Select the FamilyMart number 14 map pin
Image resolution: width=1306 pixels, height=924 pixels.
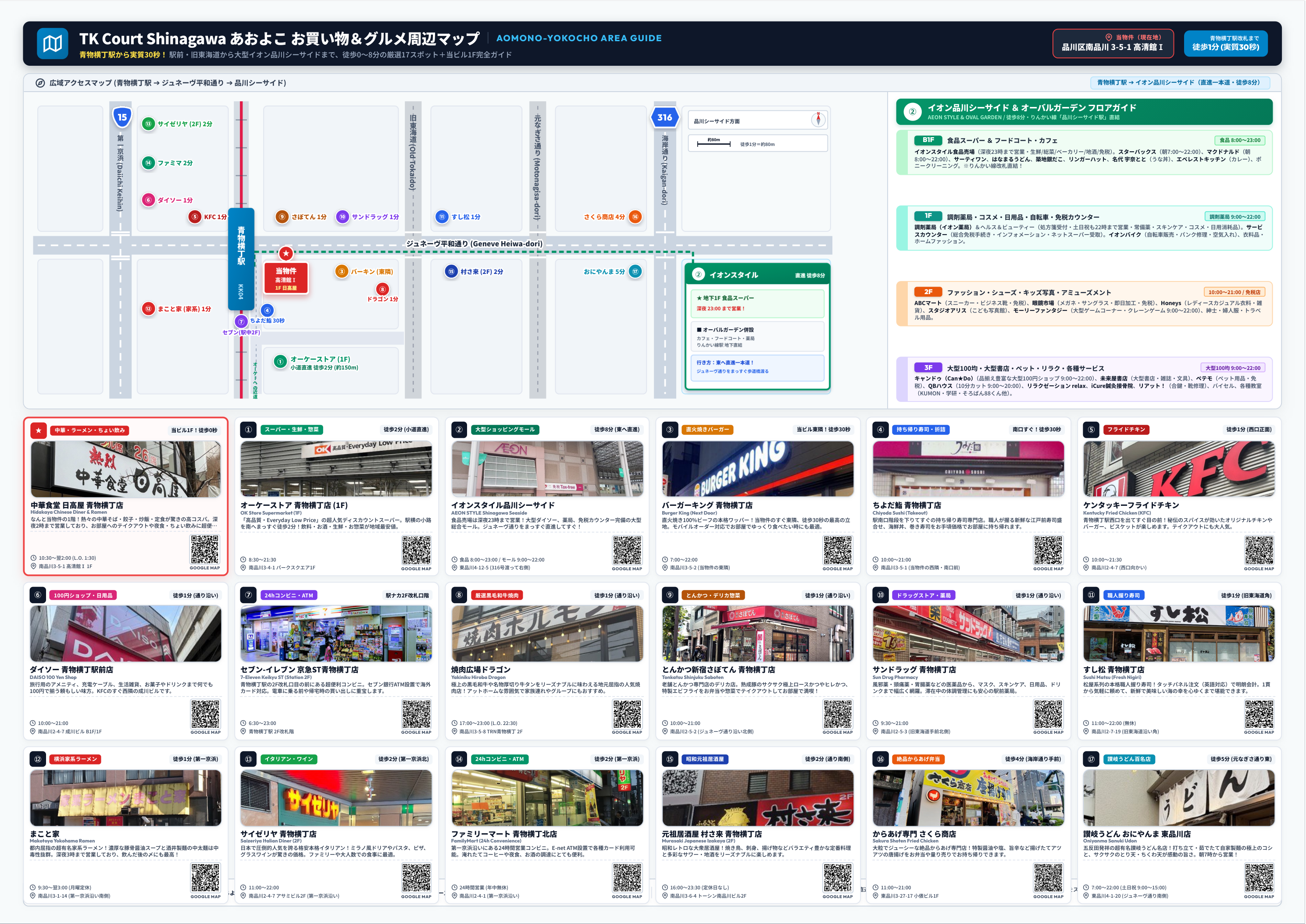click(x=148, y=163)
